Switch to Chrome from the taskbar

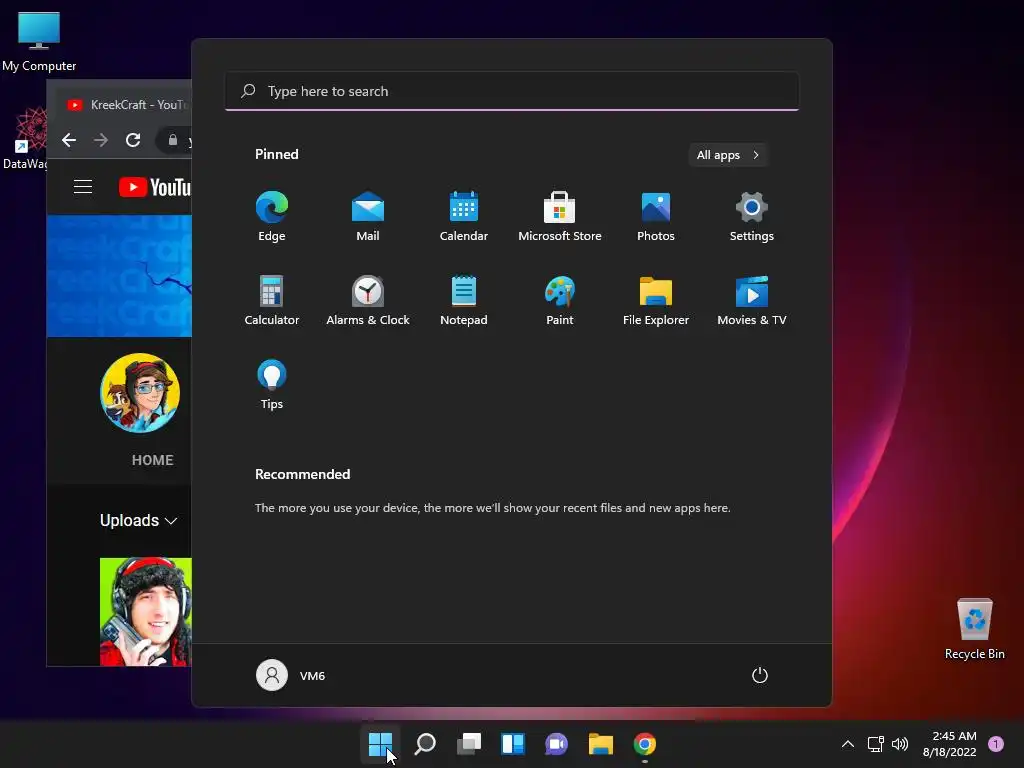(x=645, y=744)
